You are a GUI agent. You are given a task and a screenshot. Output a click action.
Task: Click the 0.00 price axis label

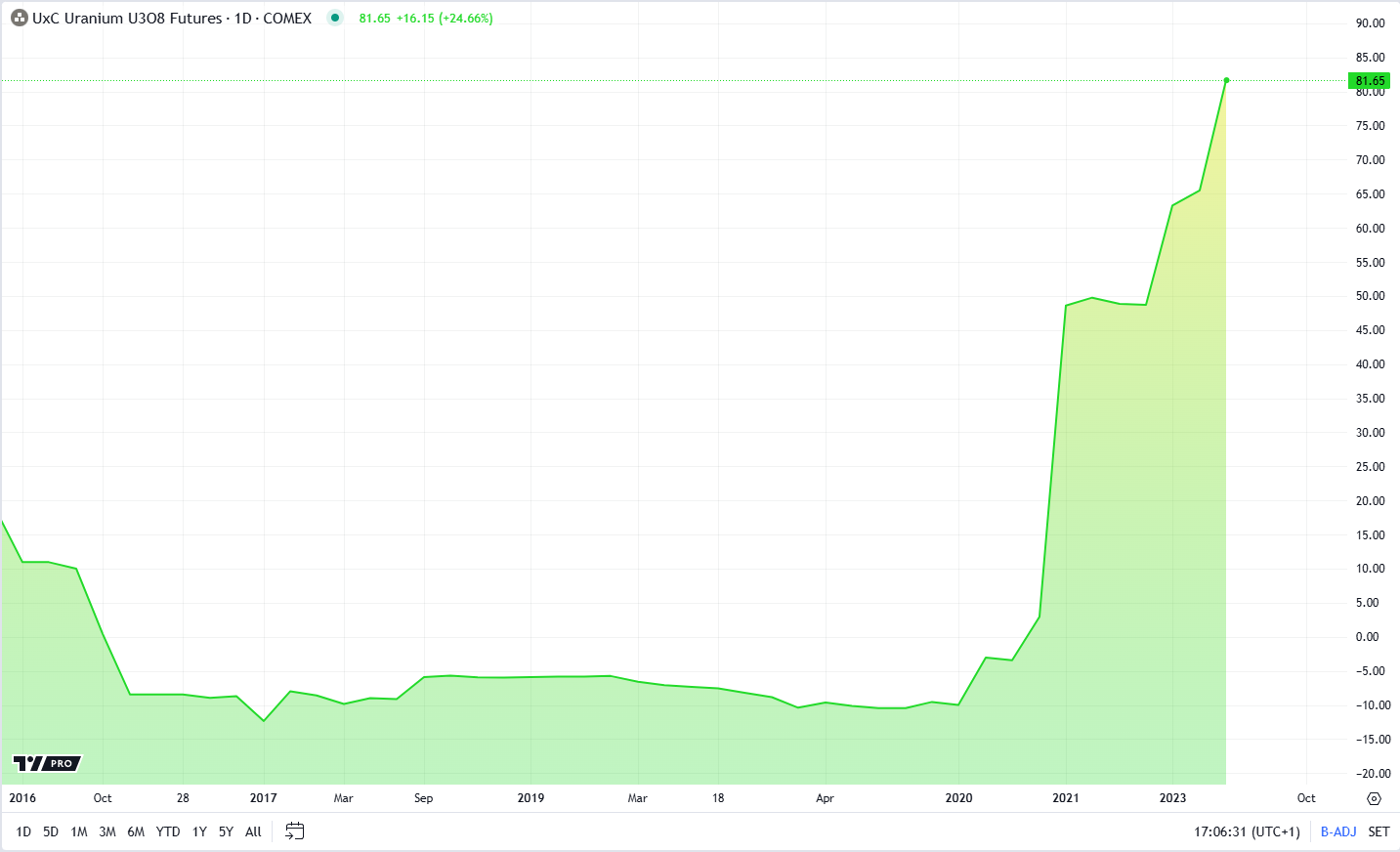tap(1368, 637)
